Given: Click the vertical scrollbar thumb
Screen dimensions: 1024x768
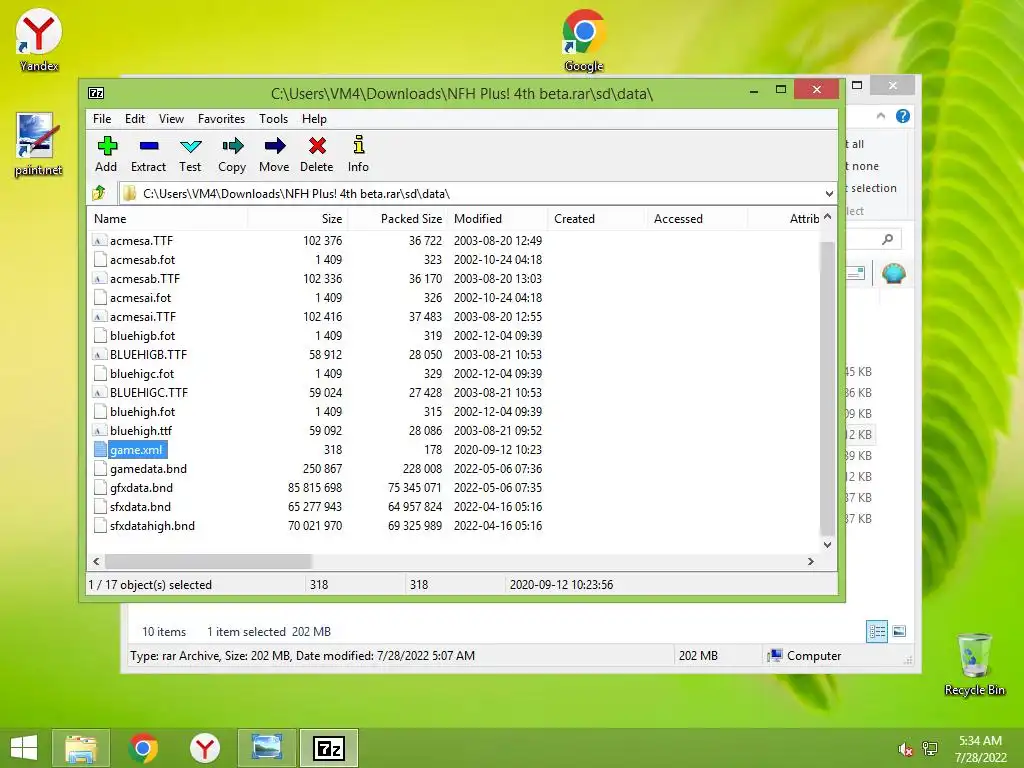Looking at the screenshot, I should [827, 388].
